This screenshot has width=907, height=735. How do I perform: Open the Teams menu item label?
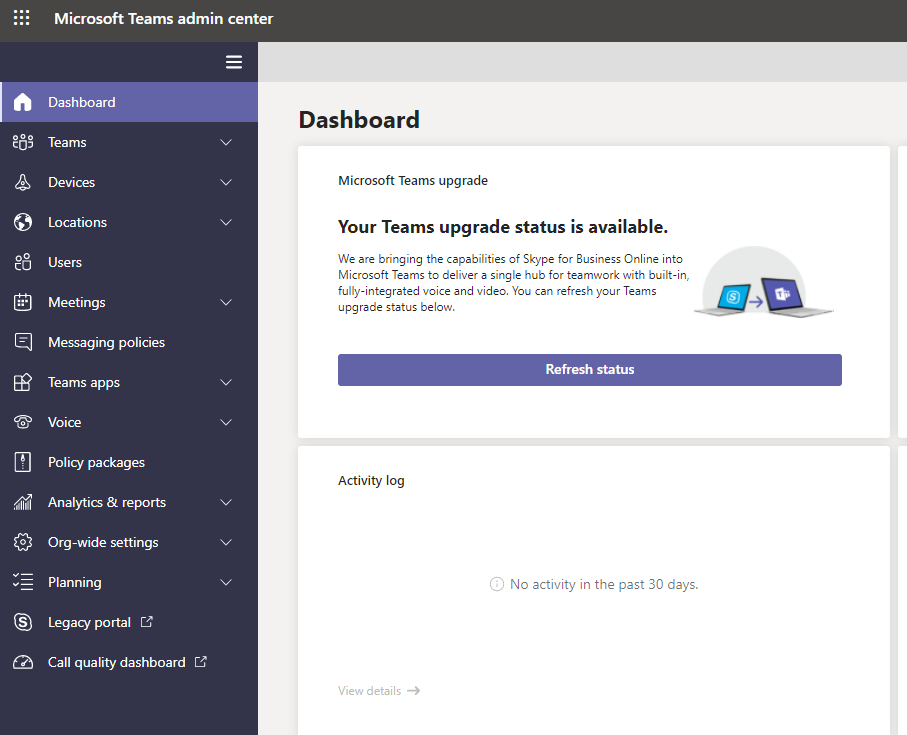coord(67,142)
